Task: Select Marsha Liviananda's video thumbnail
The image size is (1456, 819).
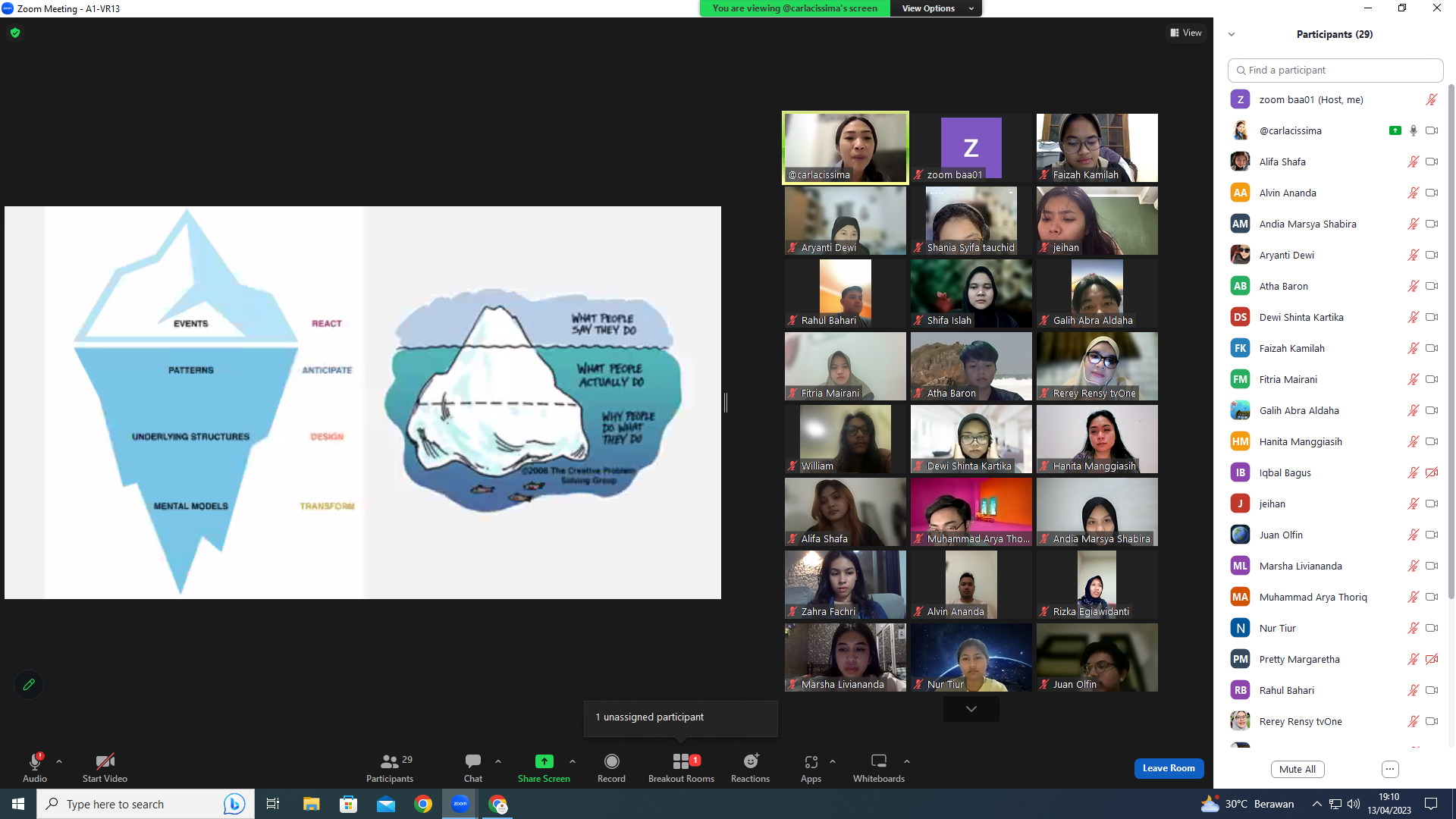Action: (846, 657)
